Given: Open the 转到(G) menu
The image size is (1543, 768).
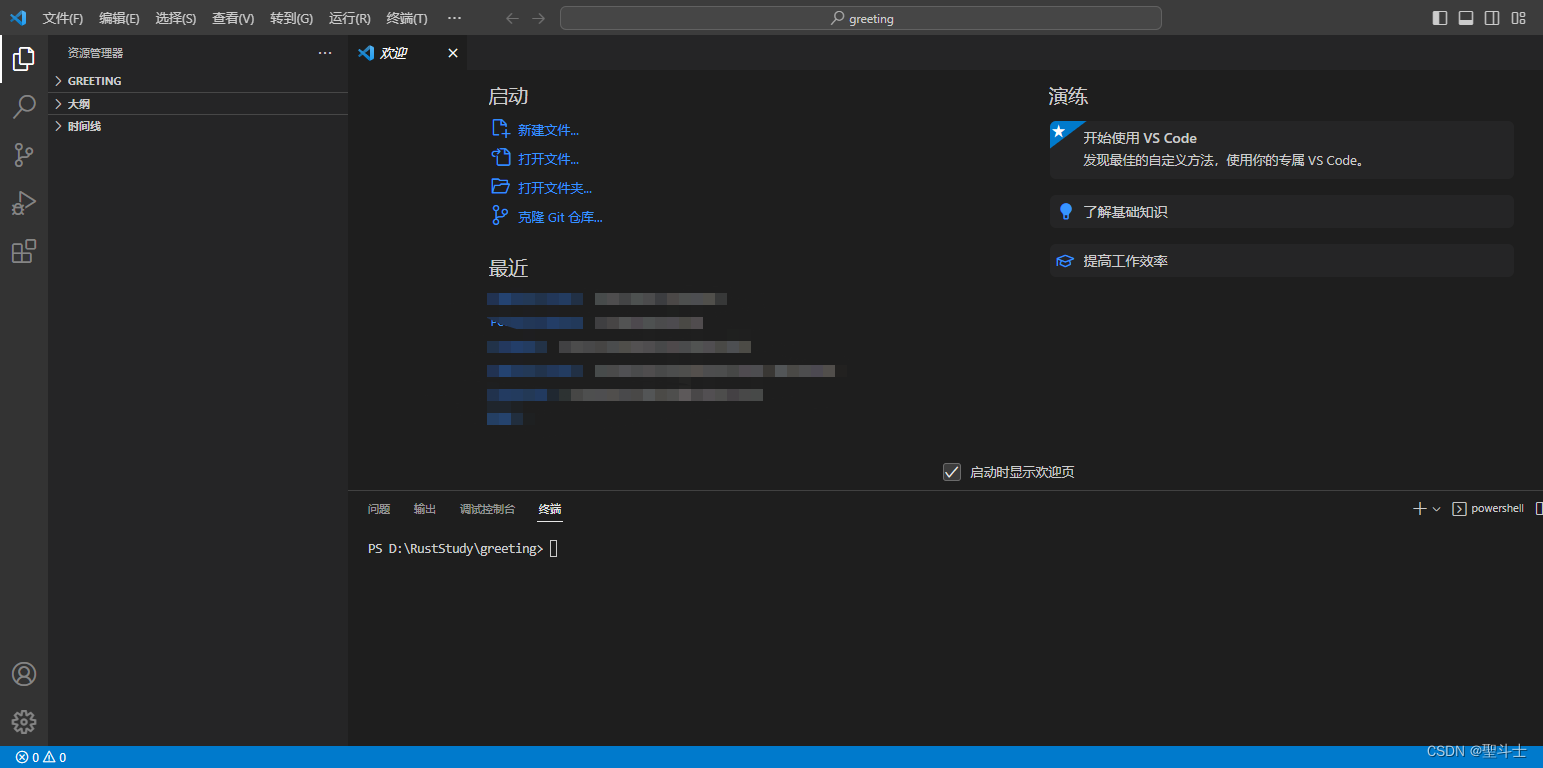Looking at the screenshot, I should click(291, 19).
